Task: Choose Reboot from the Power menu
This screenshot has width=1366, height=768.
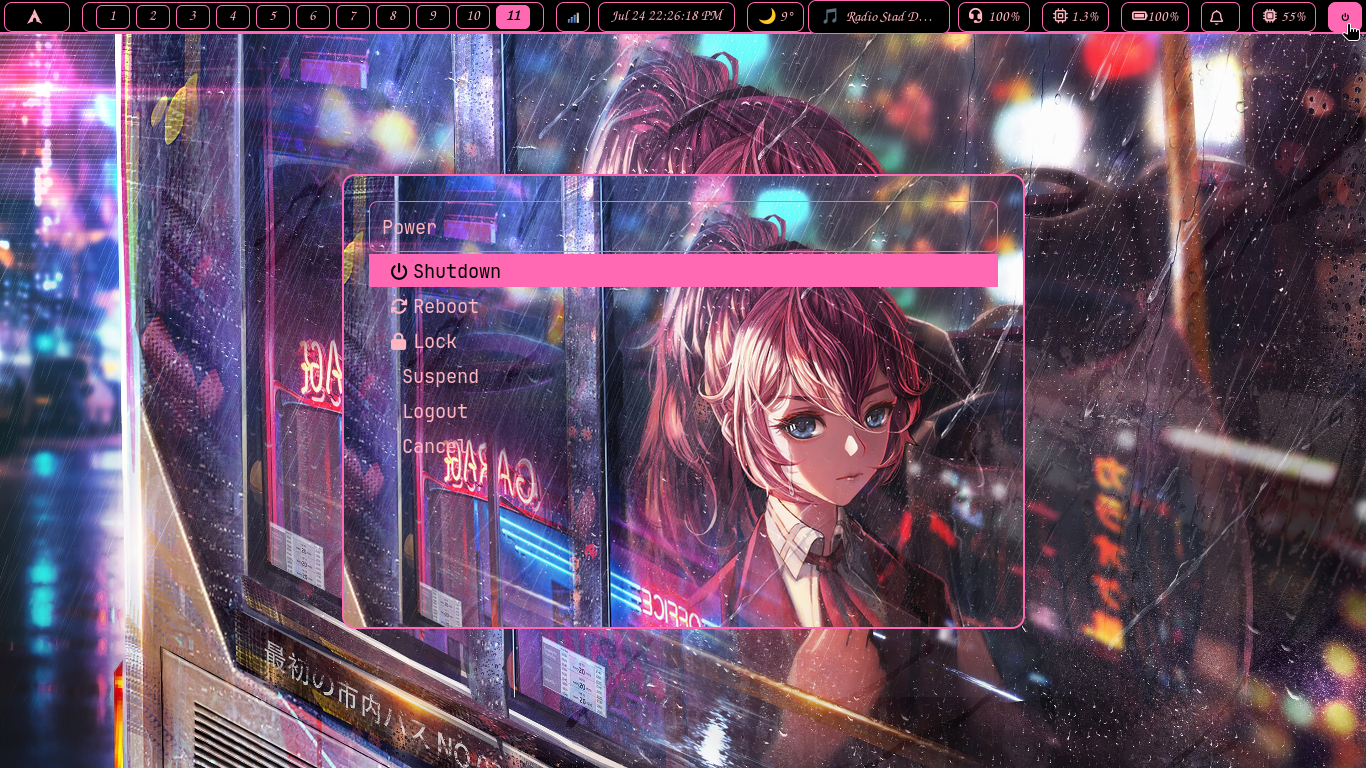Action: coord(683,306)
